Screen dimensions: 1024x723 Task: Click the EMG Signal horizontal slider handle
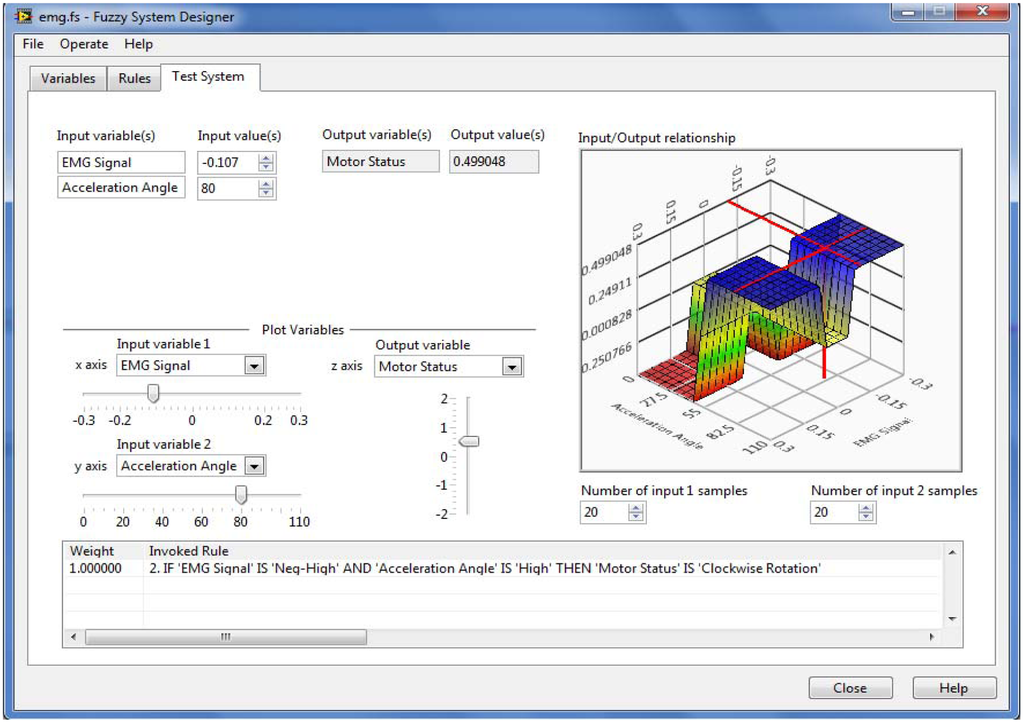153,394
